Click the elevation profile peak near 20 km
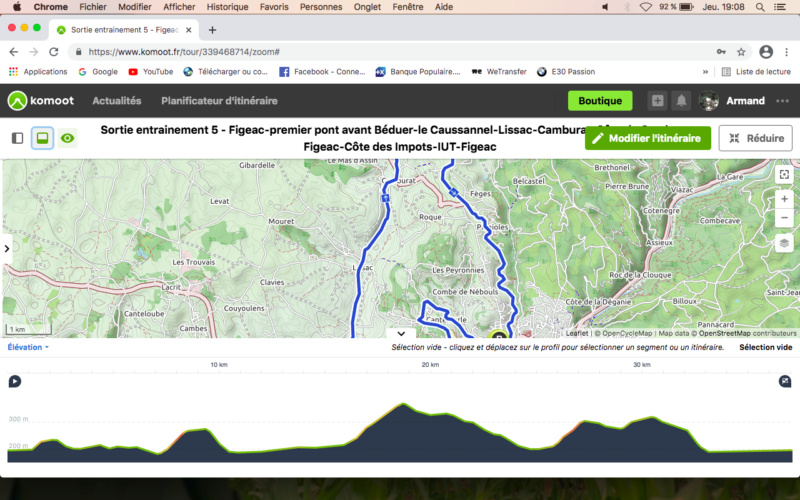The image size is (800, 500). [404, 404]
